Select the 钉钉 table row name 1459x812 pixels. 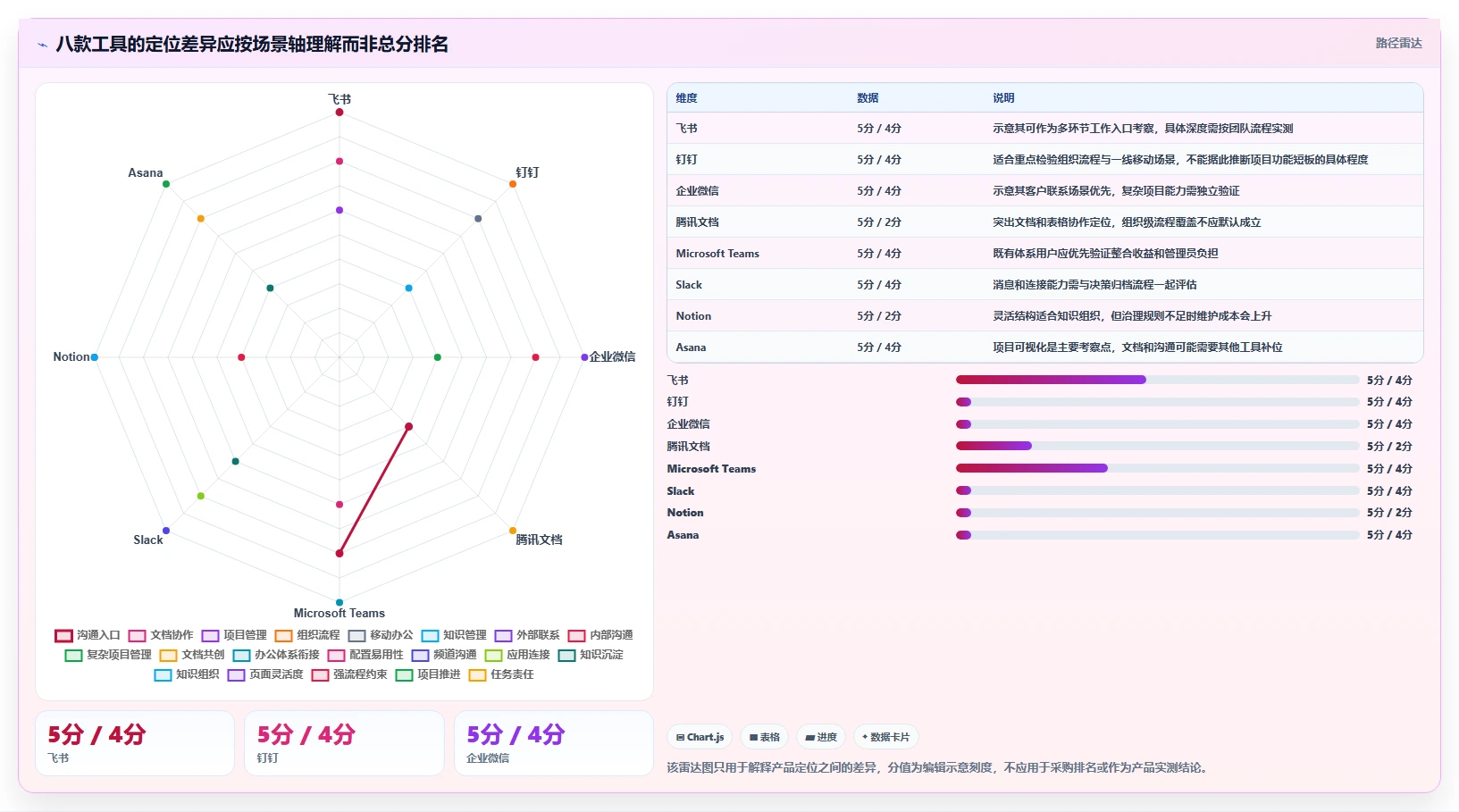[x=686, y=160]
